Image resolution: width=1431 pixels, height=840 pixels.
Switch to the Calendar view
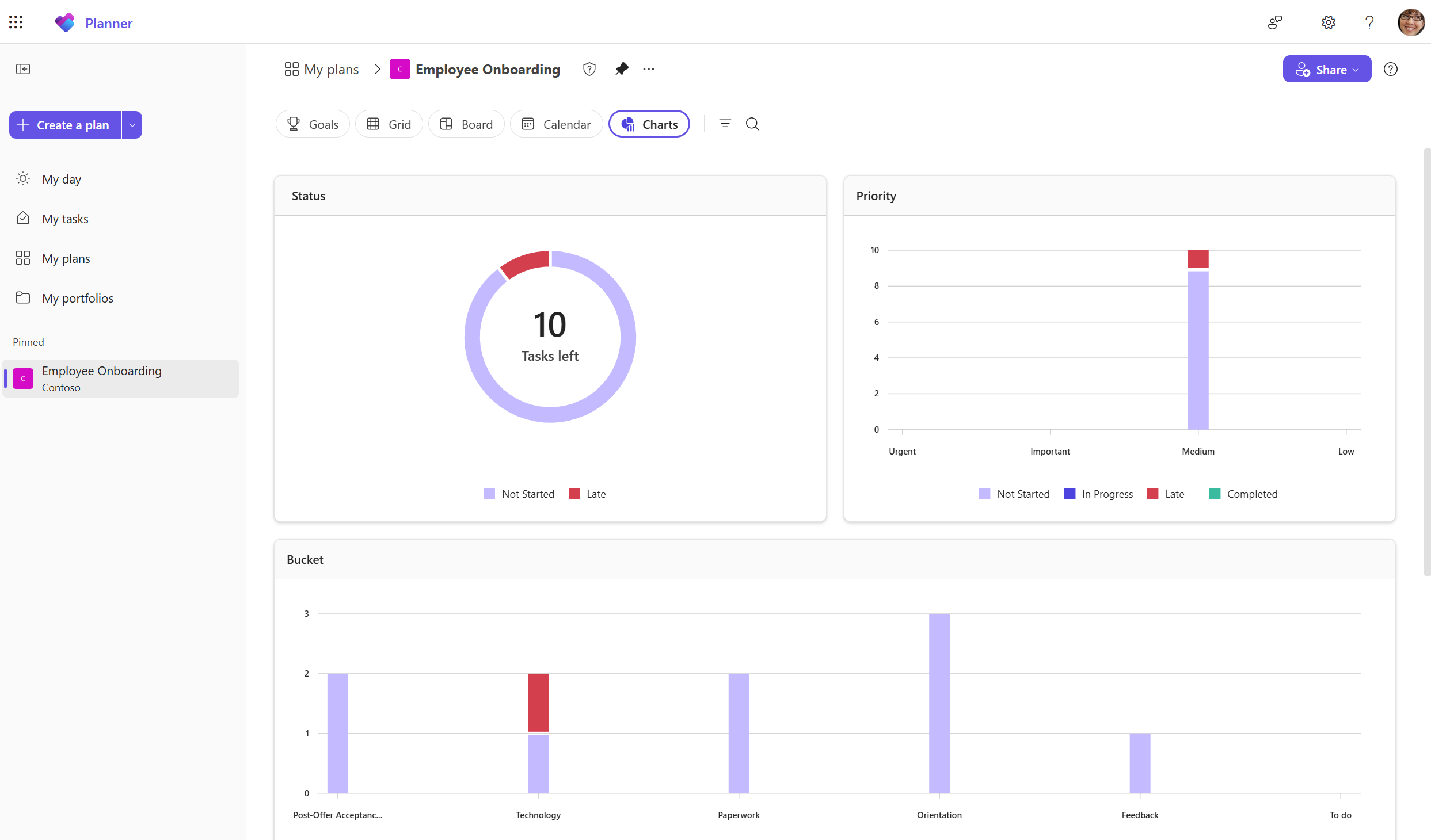click(556, 124)
